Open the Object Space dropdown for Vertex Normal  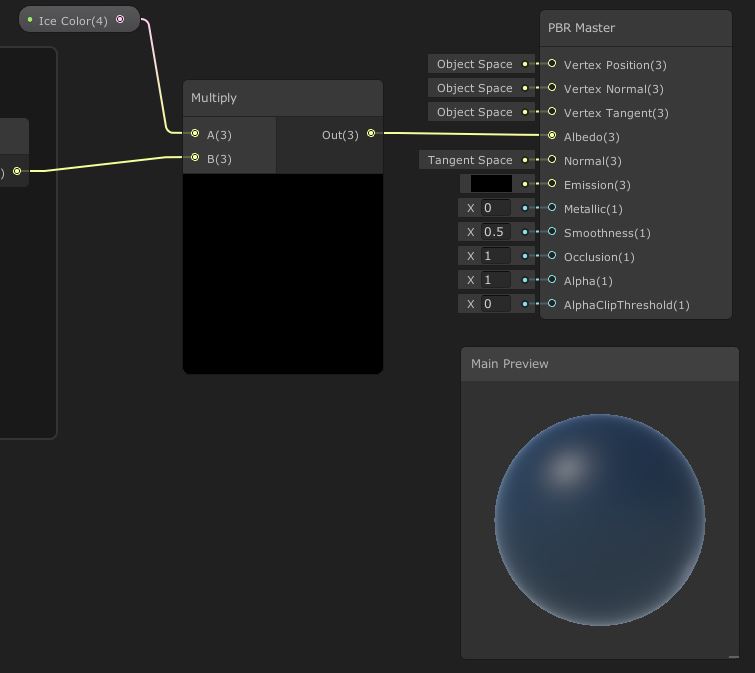(474, 88)
